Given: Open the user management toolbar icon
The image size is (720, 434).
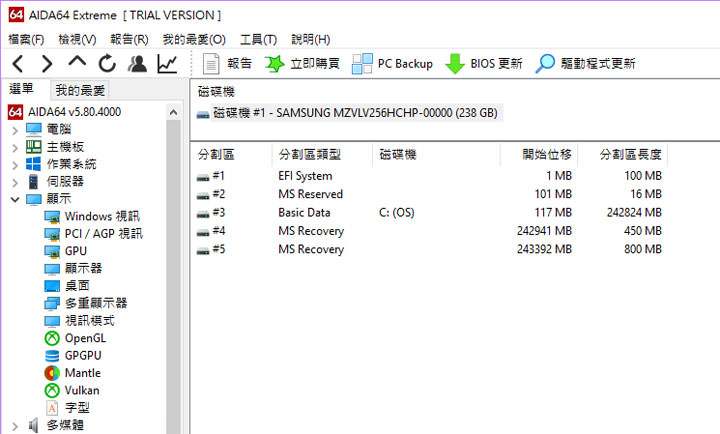Looking at the screenshot, I should (137, 64).
